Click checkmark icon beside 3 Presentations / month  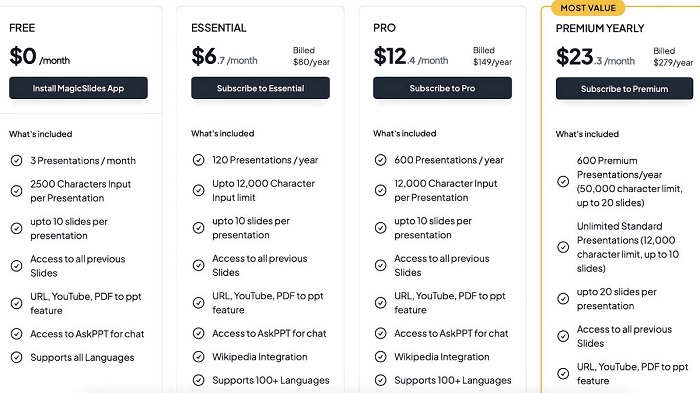point(17,160)
